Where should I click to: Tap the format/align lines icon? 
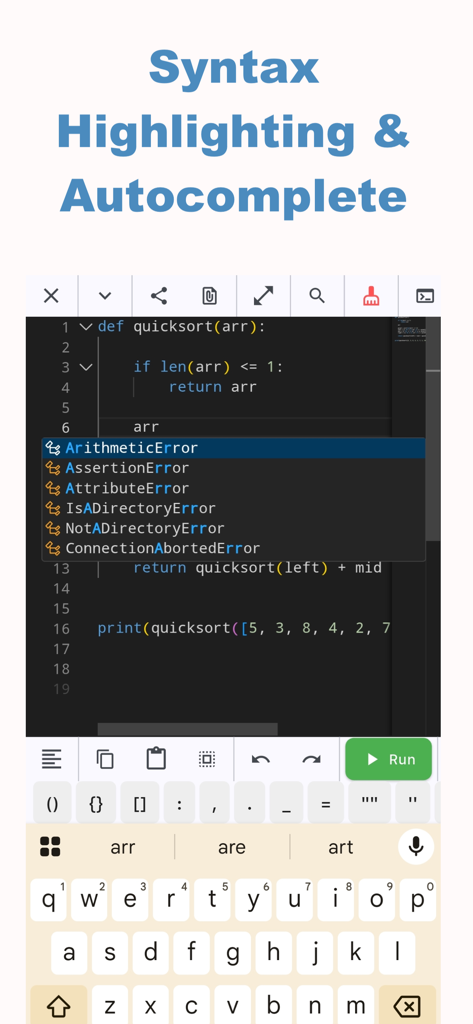click(52, 759)
